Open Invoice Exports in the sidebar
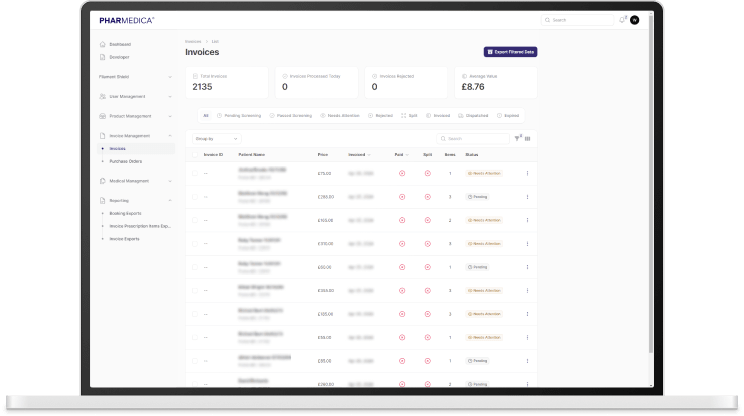Screen dimensions: 744x416 coord(124,239)
